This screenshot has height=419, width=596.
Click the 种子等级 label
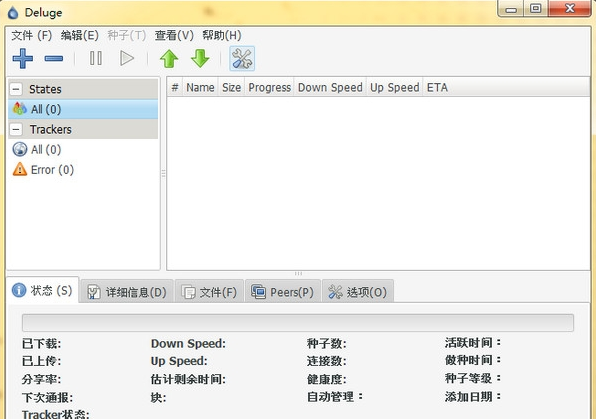point(473,378)
